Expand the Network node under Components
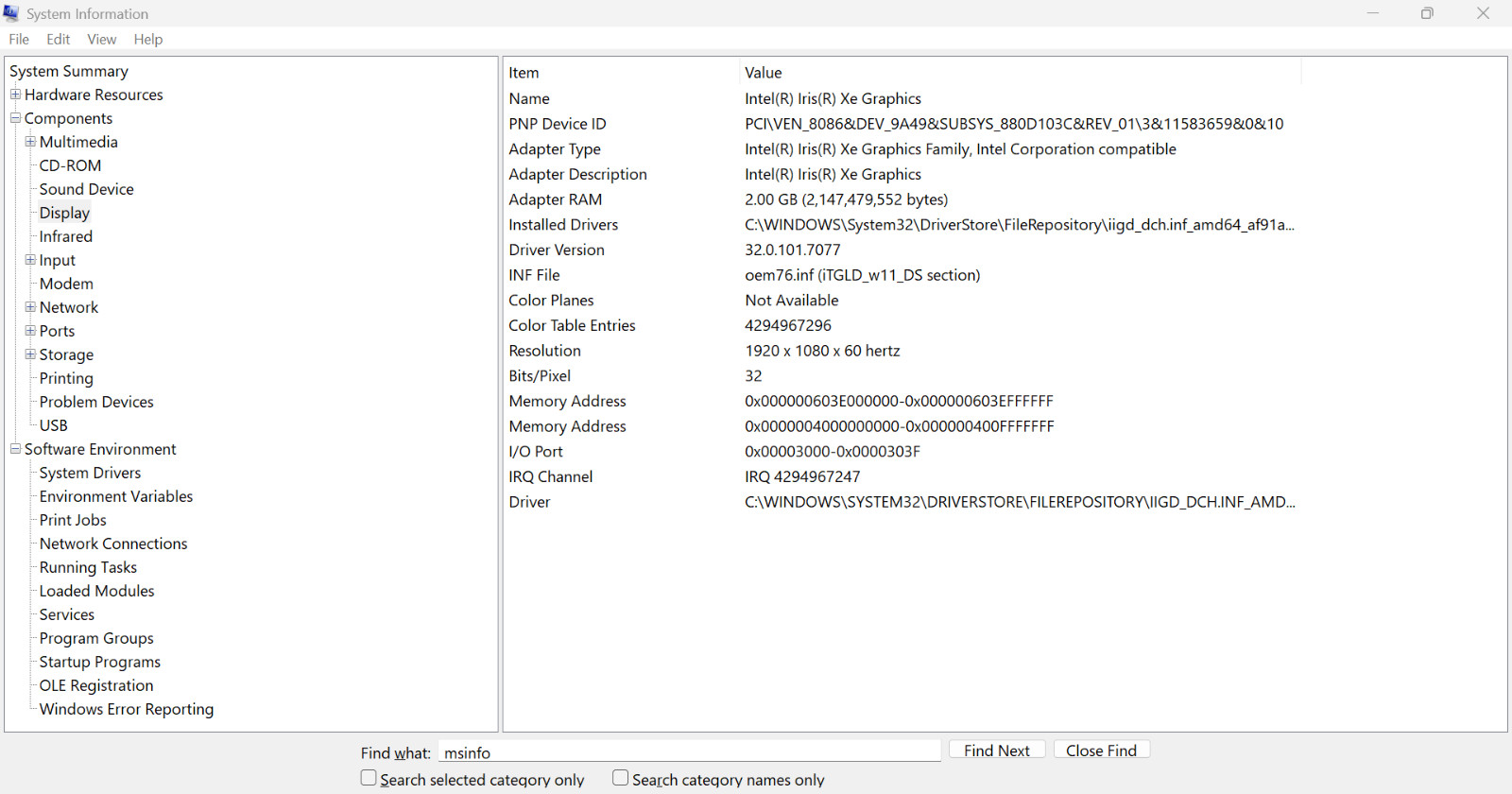This screenshot has height=794, width=1512. [x=30, y=307]
